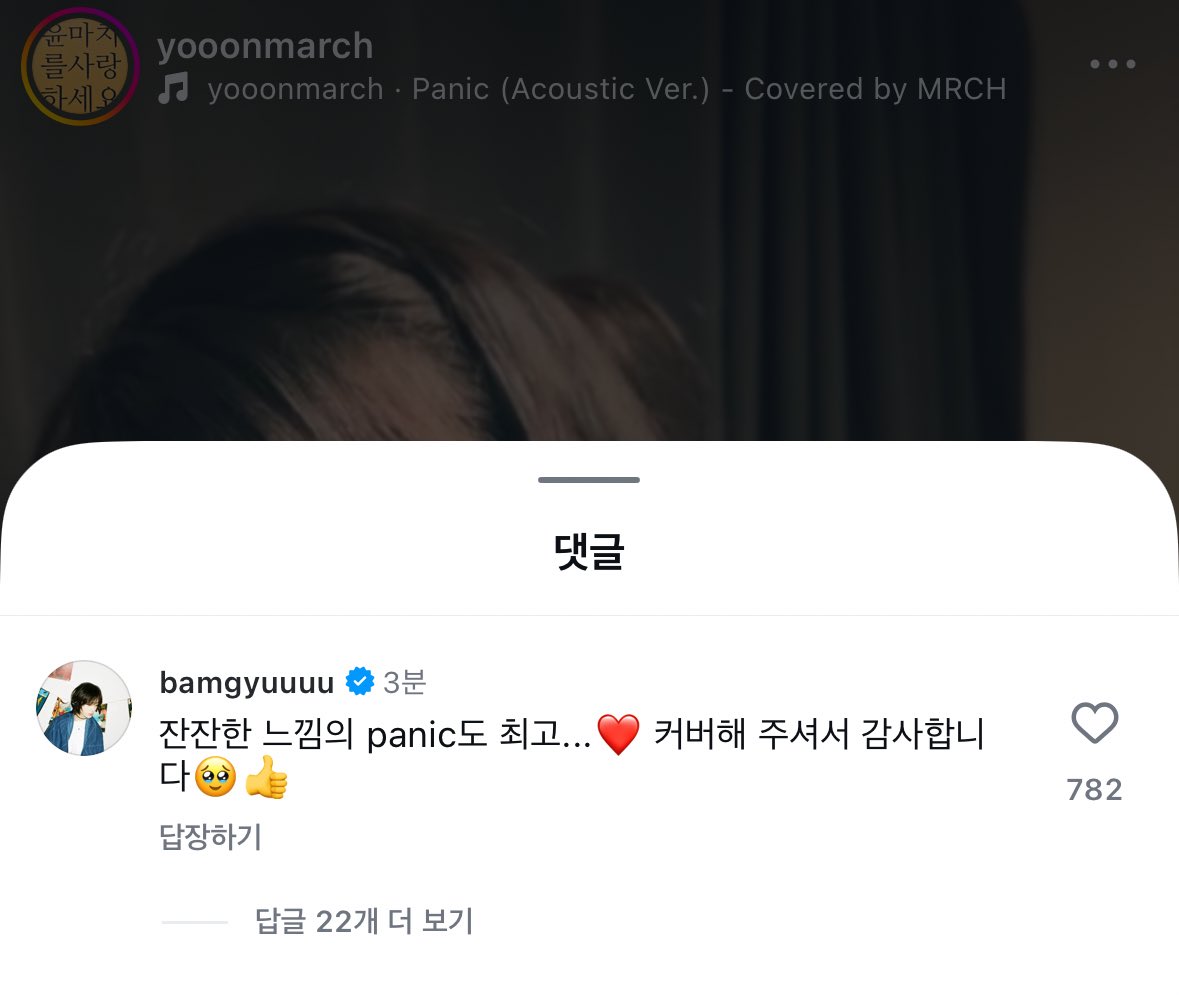Tap the blue verified badge next to bamgyuuuu

click(x=359, y=681)
